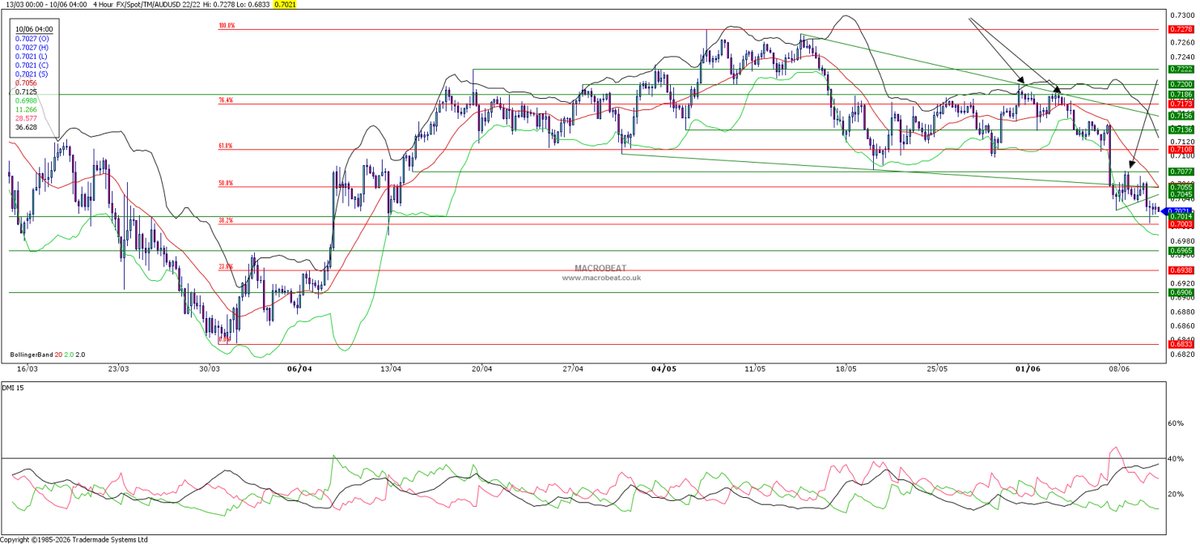This screenshot has width=1200, height=544.
Task: Click the red 0.7003 price tag
Action: click(x=1179, y=224)
